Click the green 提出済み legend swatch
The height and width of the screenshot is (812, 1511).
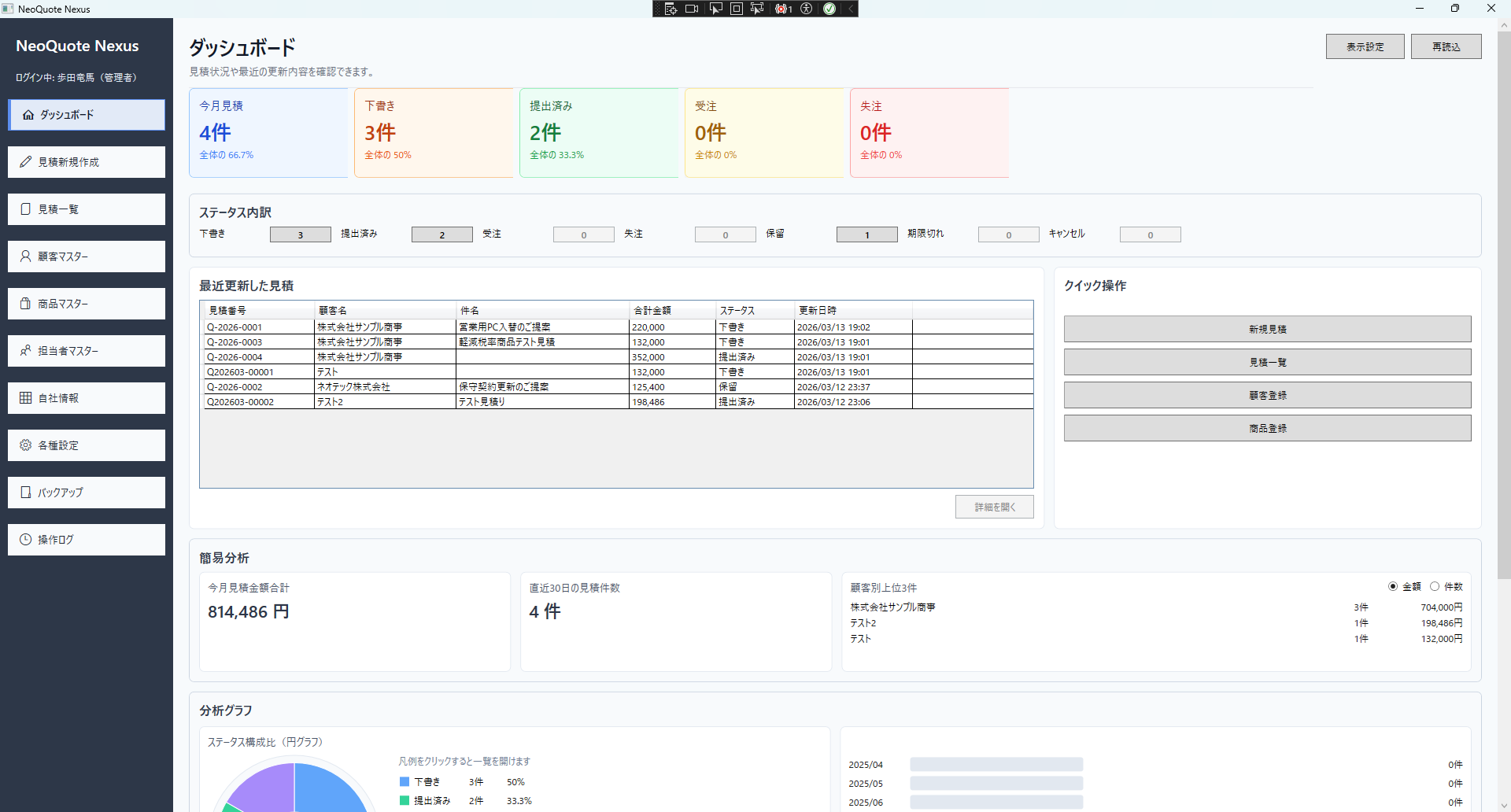[x=405, y=801]
